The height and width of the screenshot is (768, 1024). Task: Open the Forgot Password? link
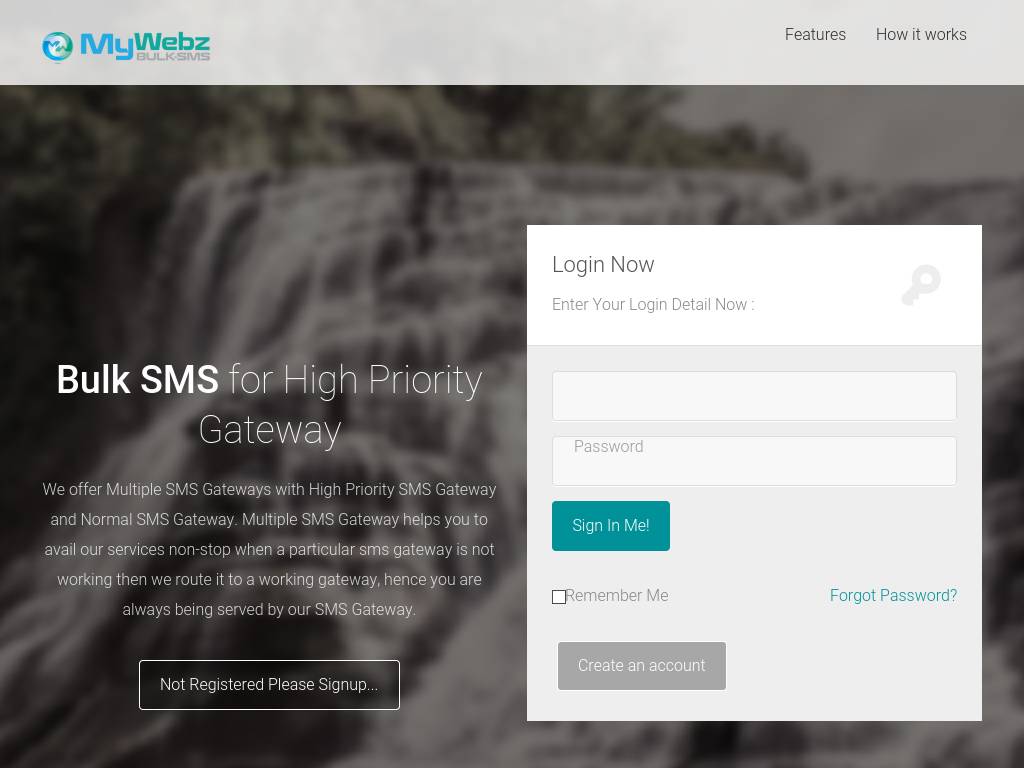coord(893,596)
